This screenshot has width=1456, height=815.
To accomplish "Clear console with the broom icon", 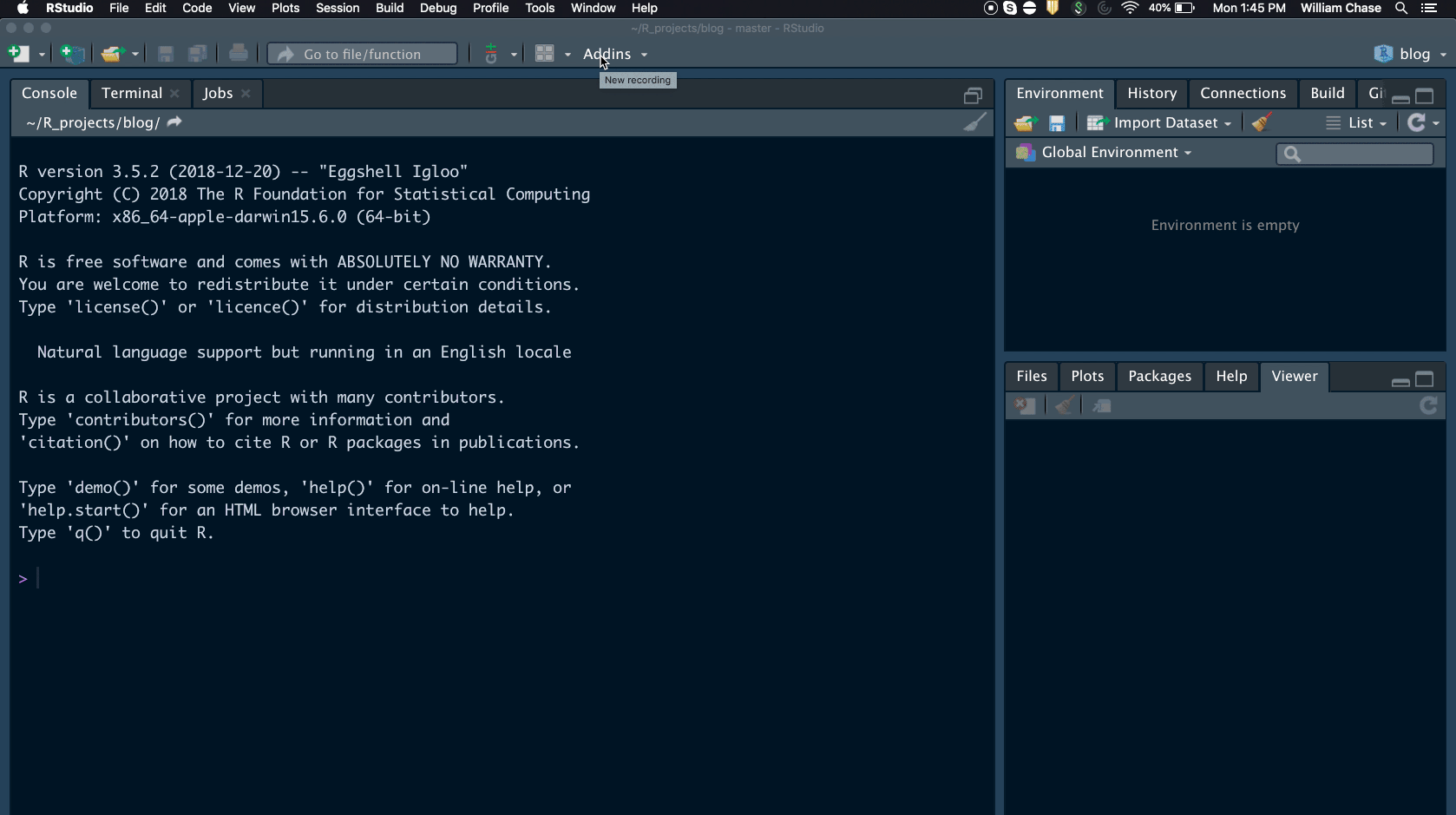I will tap(975, 122).
